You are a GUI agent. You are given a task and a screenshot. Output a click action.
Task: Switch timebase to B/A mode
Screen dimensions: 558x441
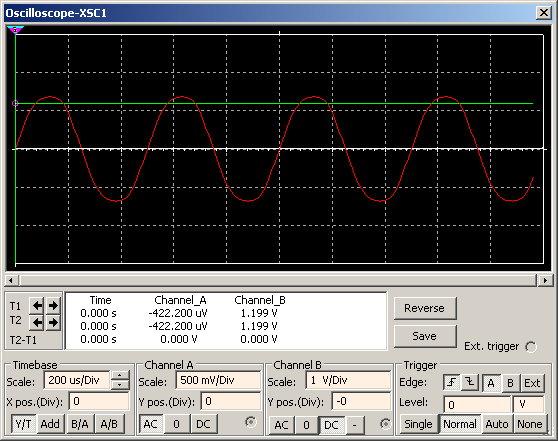[80, 424]
